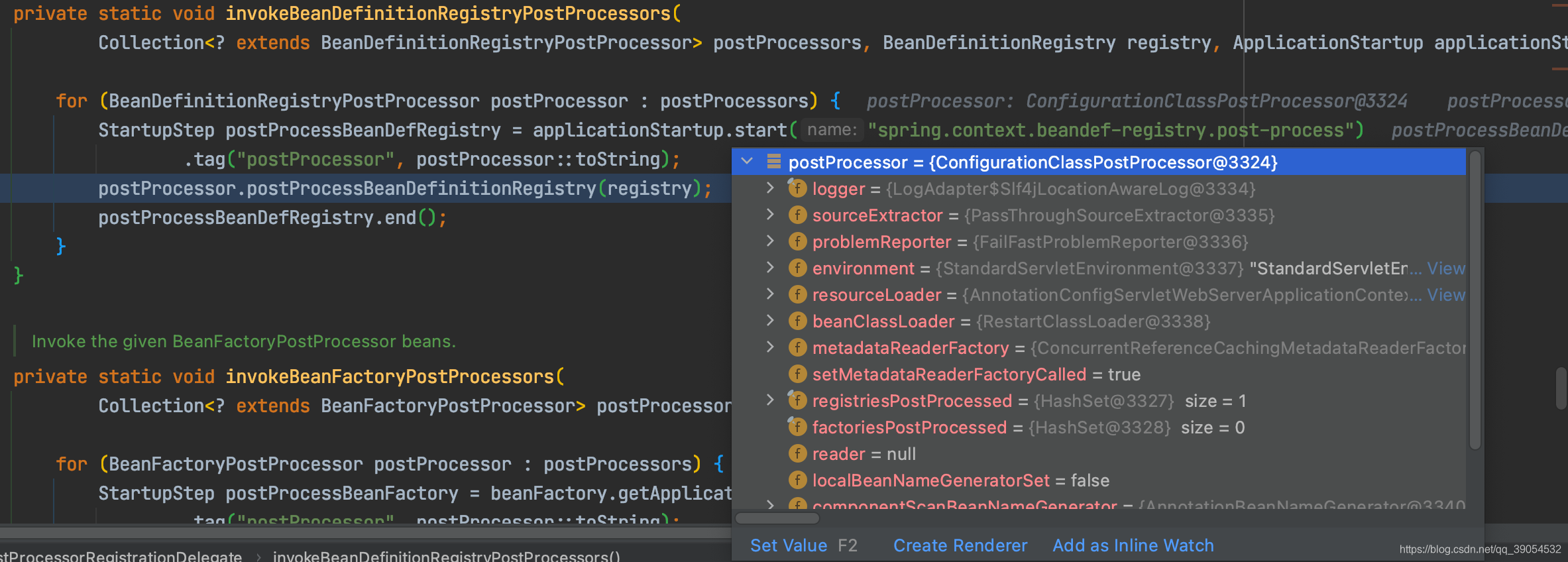Click the sourceExtractor field icon
The height and width of the screenshot is (562, 1568).
pyautogui.click(x=797, y=215)
